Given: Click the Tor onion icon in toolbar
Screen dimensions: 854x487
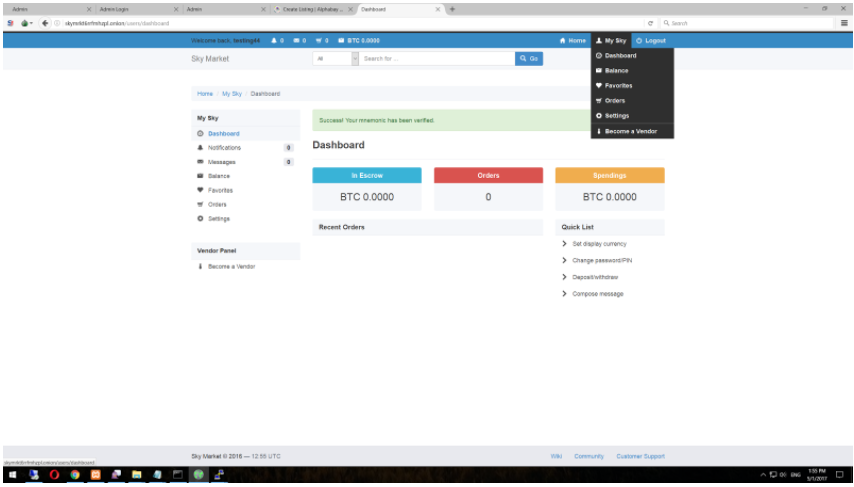Looking at the screenshot, I should pos(25,23).
